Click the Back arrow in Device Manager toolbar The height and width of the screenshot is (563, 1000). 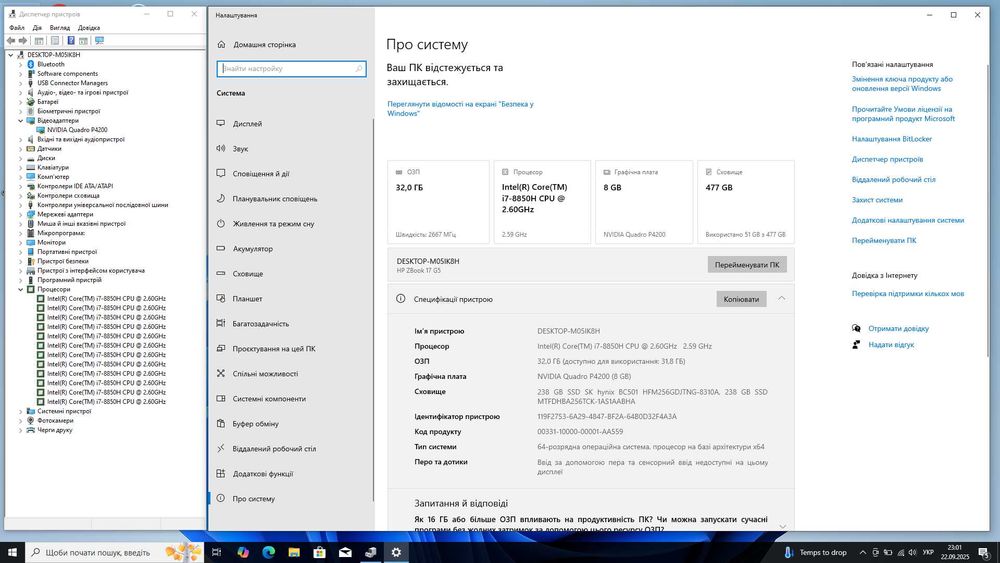[x=11, y=40]
